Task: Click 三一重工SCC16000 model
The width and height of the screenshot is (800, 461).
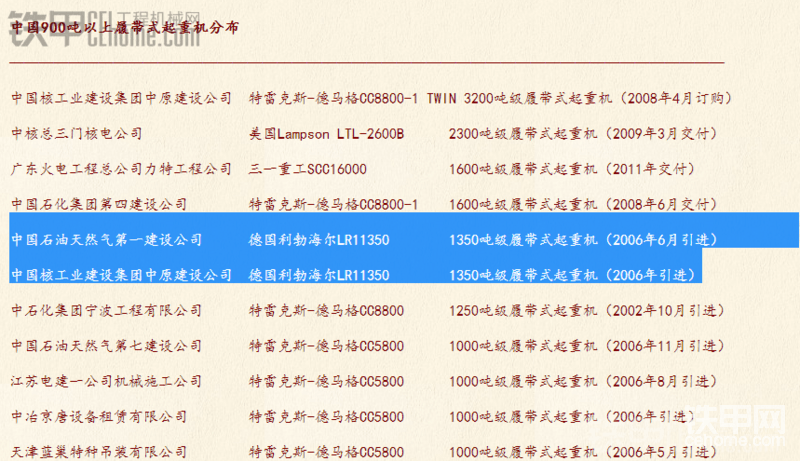Action: click(308, 169)
